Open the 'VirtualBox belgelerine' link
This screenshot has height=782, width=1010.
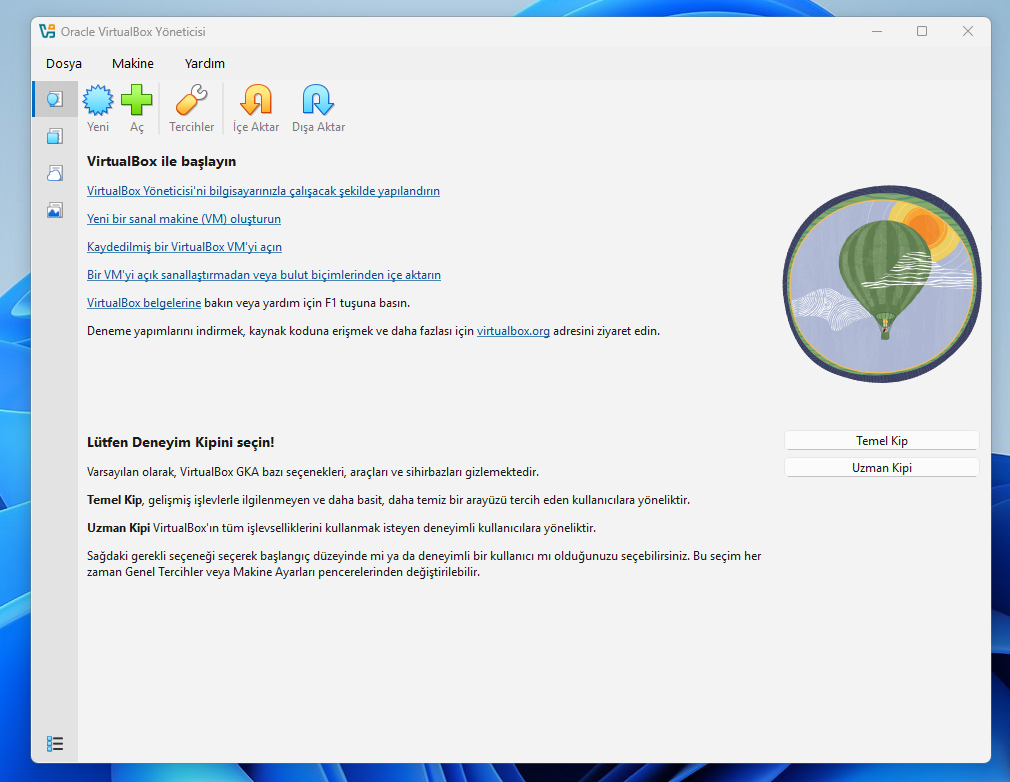pyautogui.click(x=144, y=303)
